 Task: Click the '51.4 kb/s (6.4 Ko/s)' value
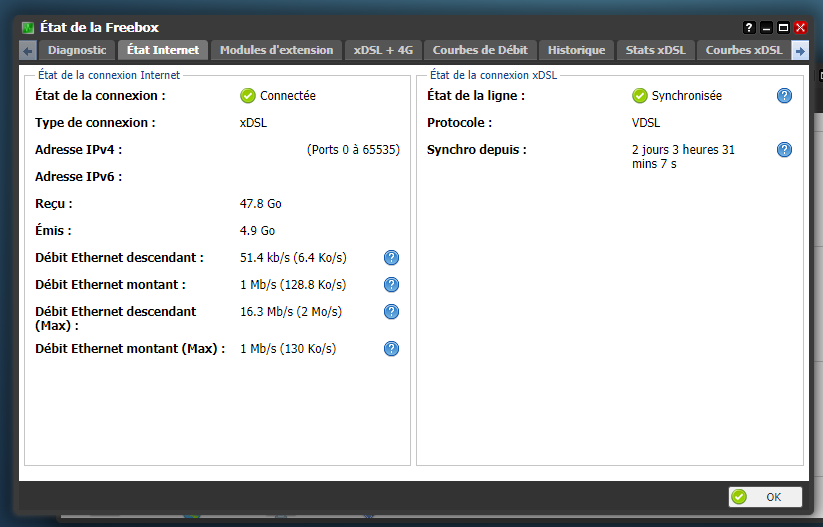293,258
